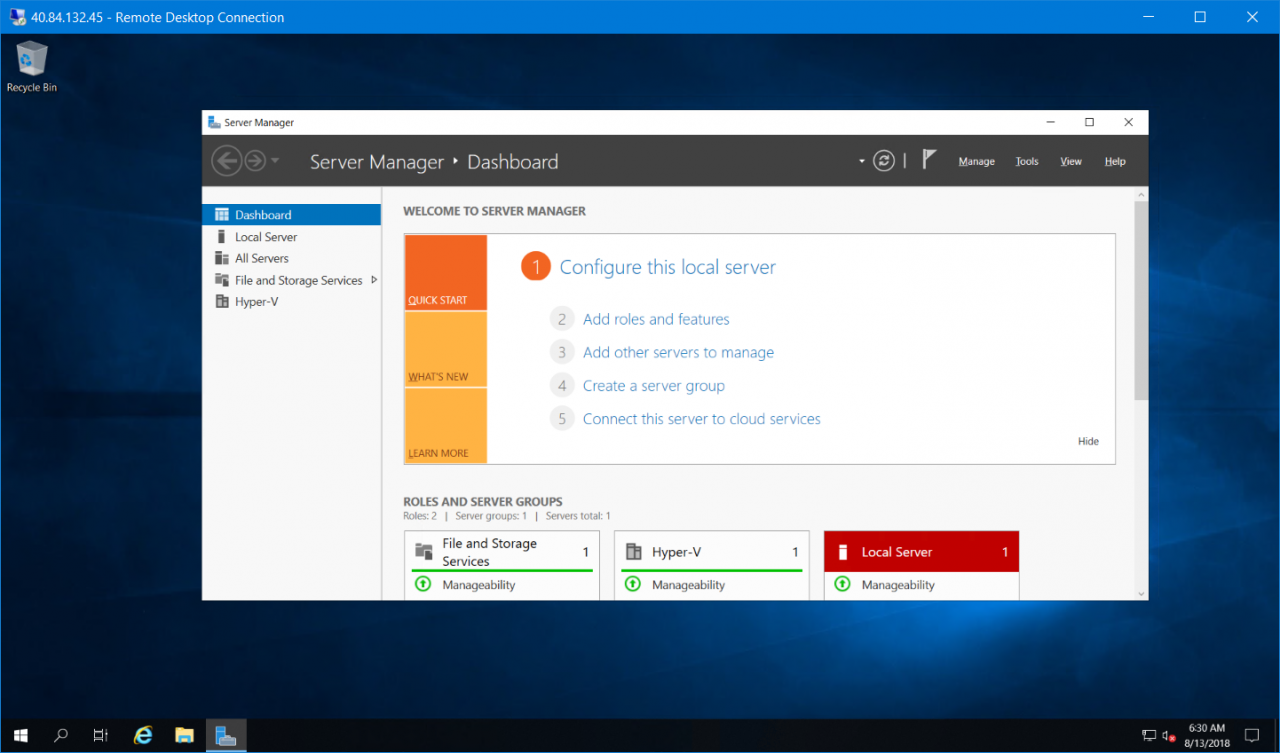Click the All Servers icon in sidebar
The width and height of the screenshot is (1280, 753).
pos(222,258)
